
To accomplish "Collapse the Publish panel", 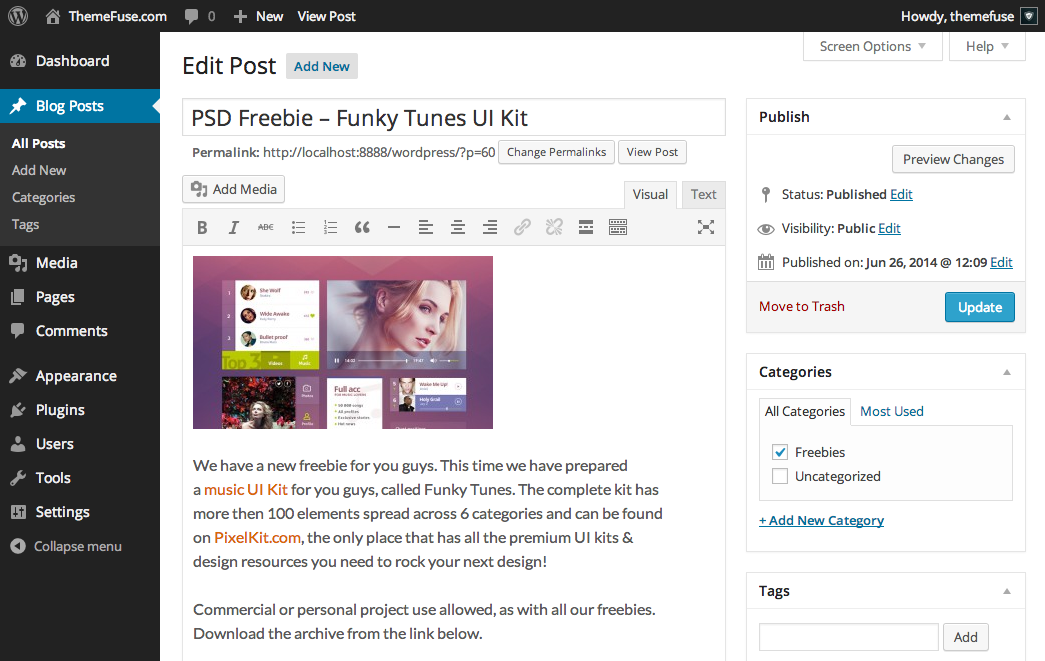I will (1007, 117).
